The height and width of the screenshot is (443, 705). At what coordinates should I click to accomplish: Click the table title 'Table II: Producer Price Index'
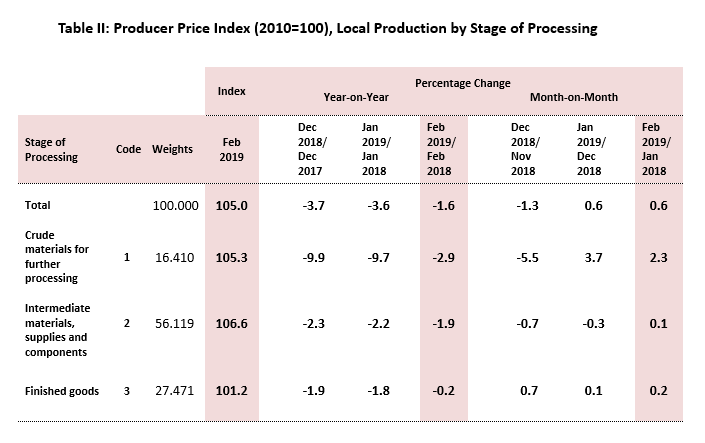point(325,29)
